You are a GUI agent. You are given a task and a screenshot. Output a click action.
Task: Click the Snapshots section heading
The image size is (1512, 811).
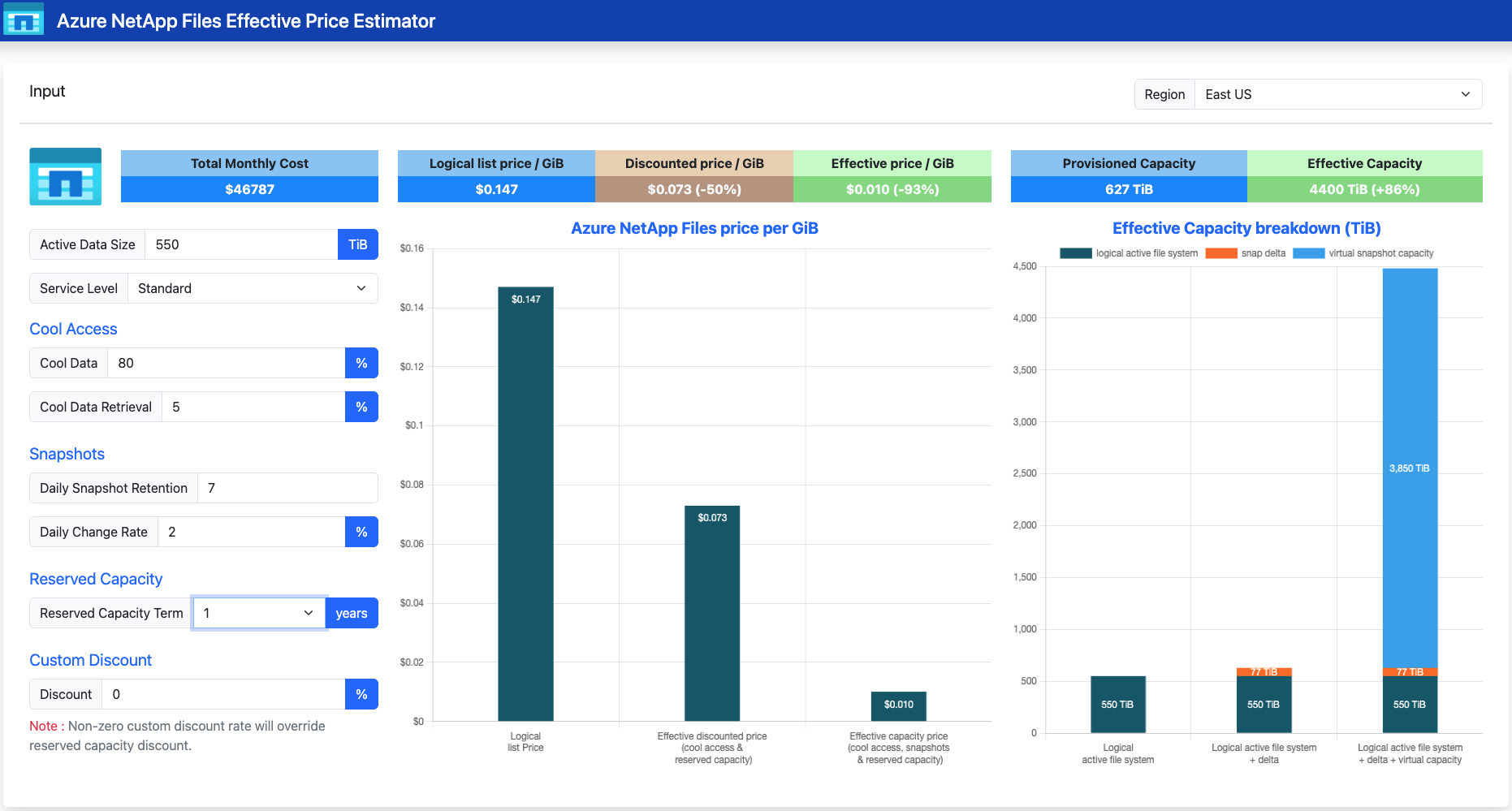tap(67, 454)
